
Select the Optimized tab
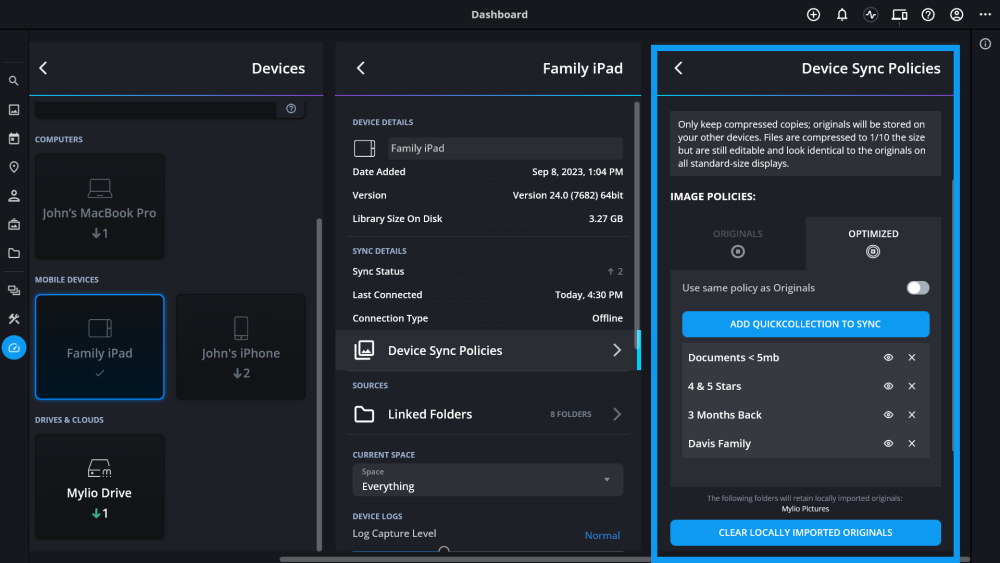point(873,243)
